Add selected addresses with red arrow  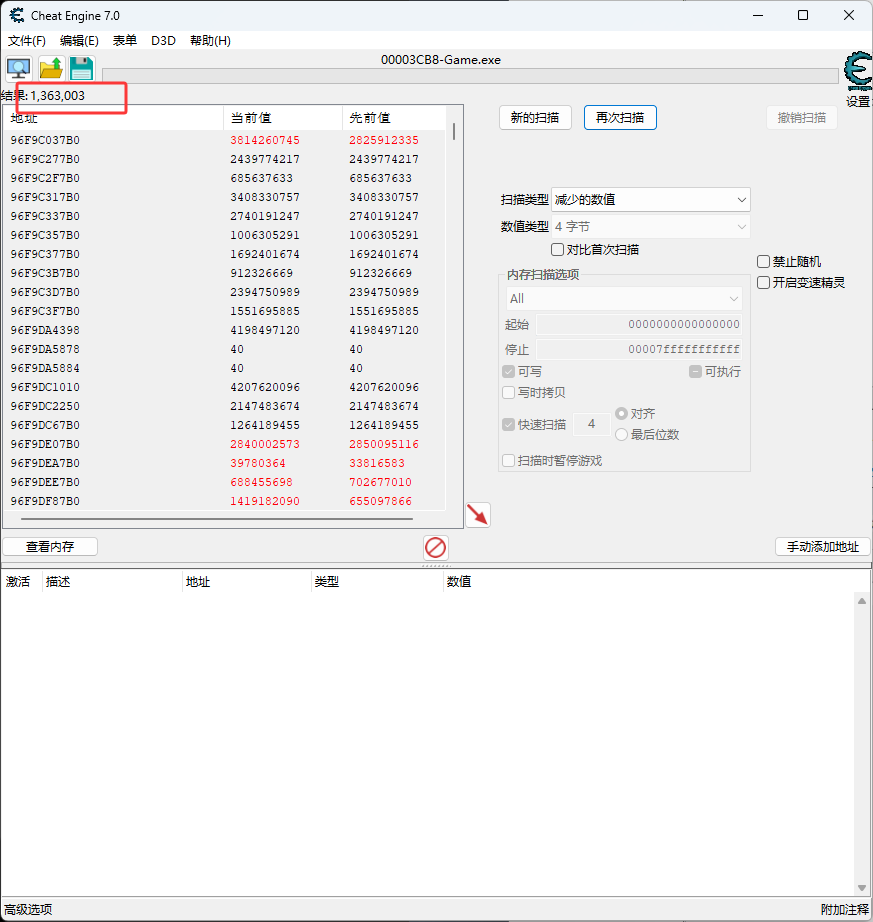478,515
